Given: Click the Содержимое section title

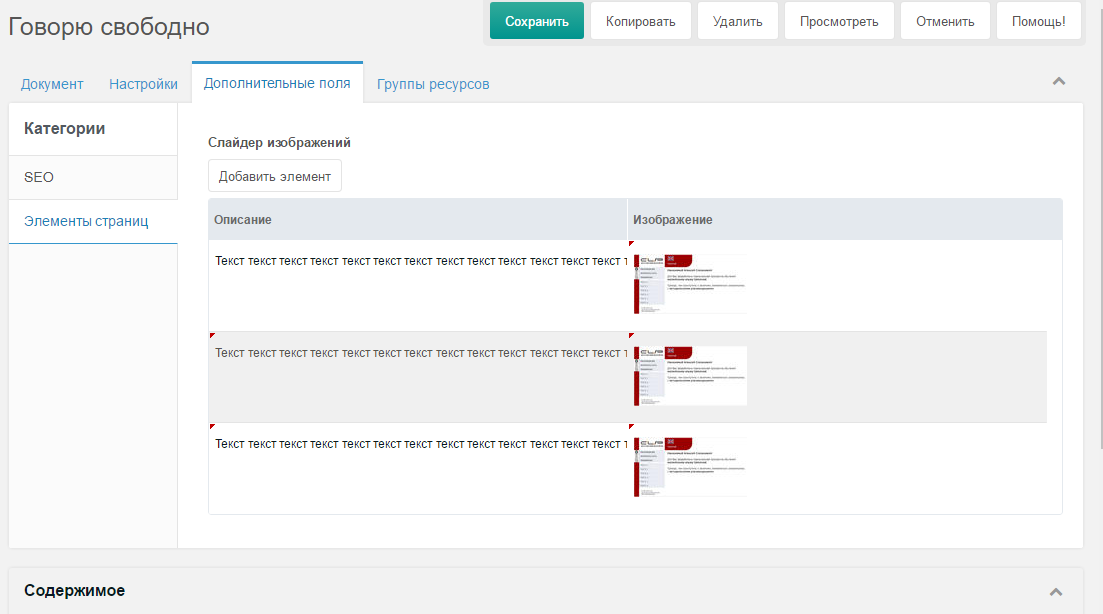Looking at the screenshot, I should coord(75,591).
